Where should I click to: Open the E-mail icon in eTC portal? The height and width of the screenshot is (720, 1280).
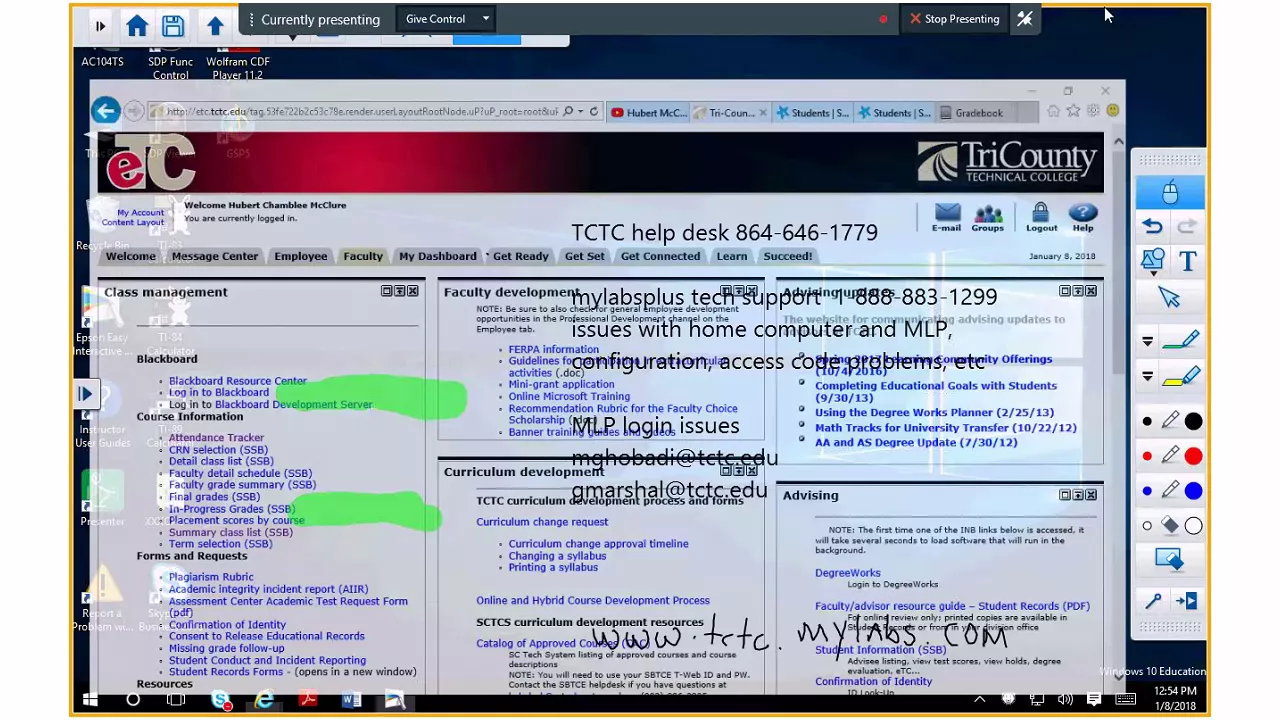[946, 217]
